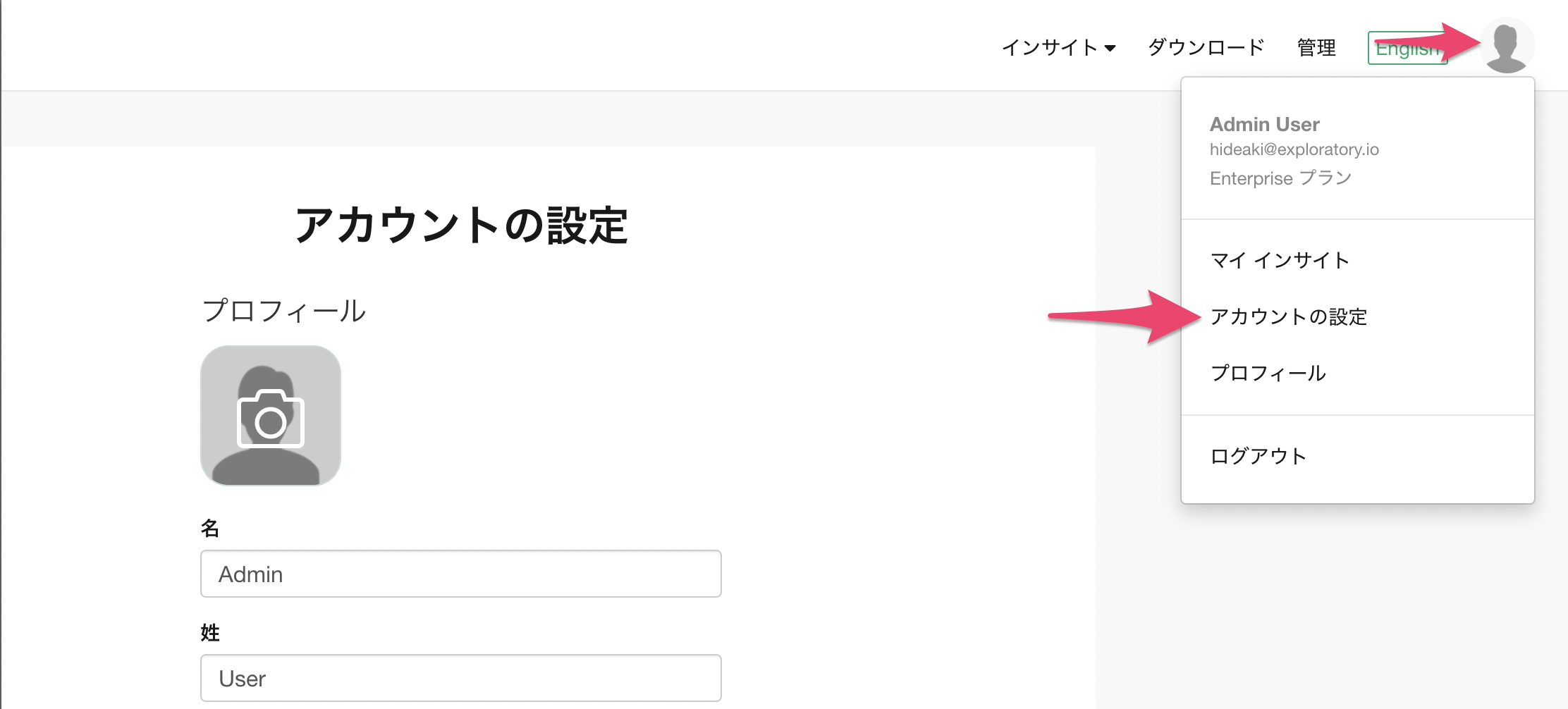Click the profile picture thumbnail
The height and width of the screenshot is (709, 1568).
pyautogui.click(x=271, y=415)
